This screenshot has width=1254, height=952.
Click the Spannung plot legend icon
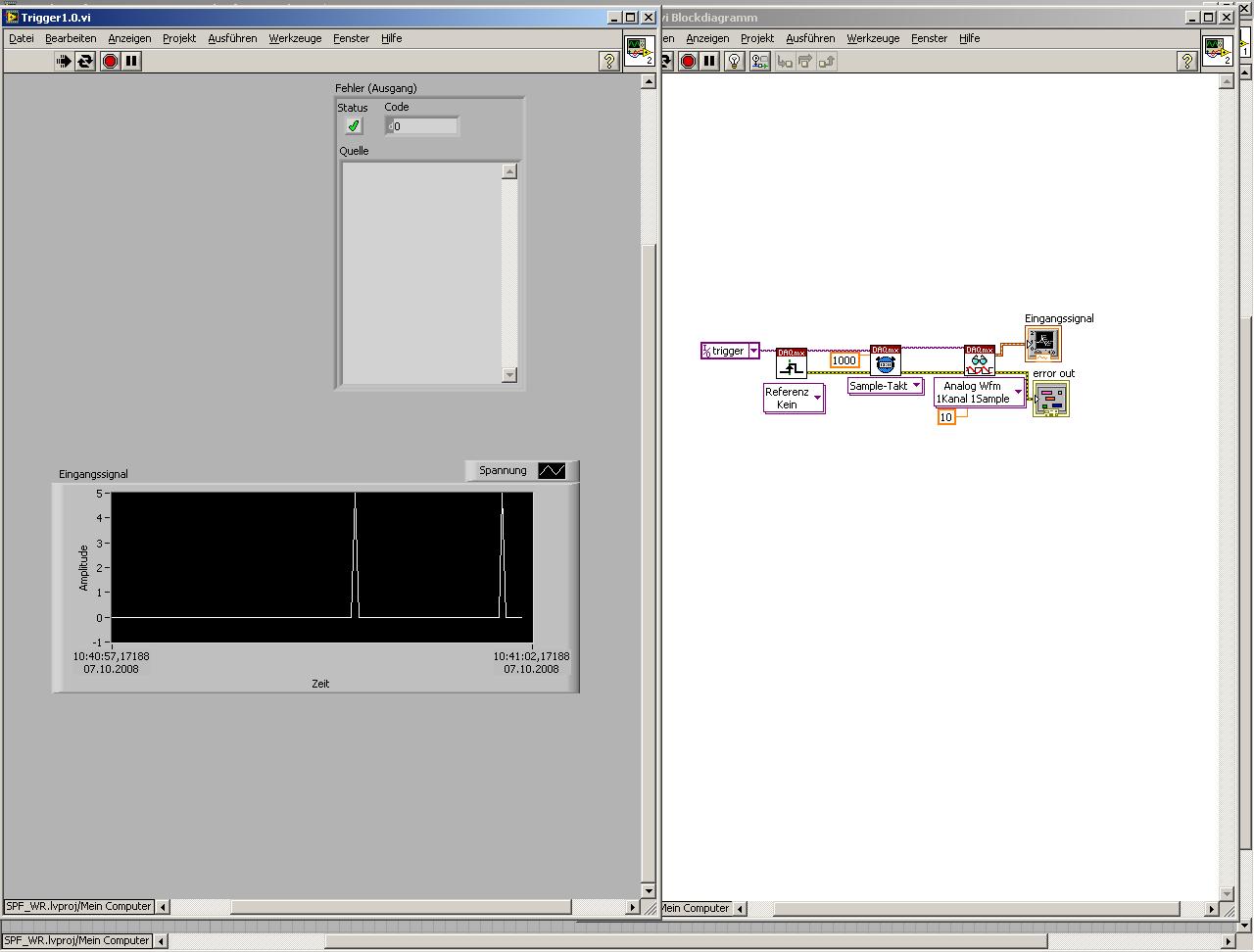pyautogui.click(x=552, y=471)
